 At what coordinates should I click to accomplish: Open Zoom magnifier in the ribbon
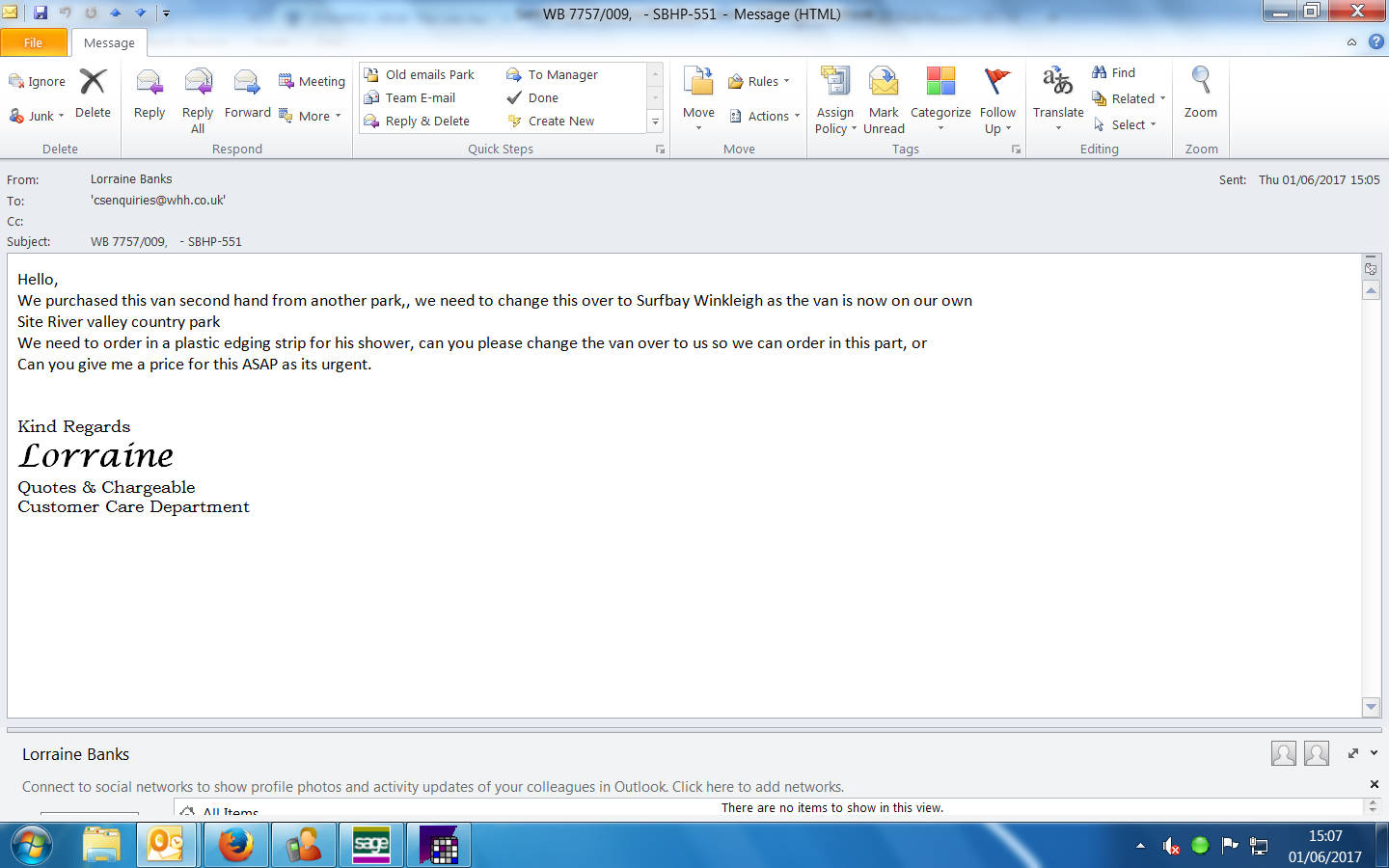(1201, 93)
